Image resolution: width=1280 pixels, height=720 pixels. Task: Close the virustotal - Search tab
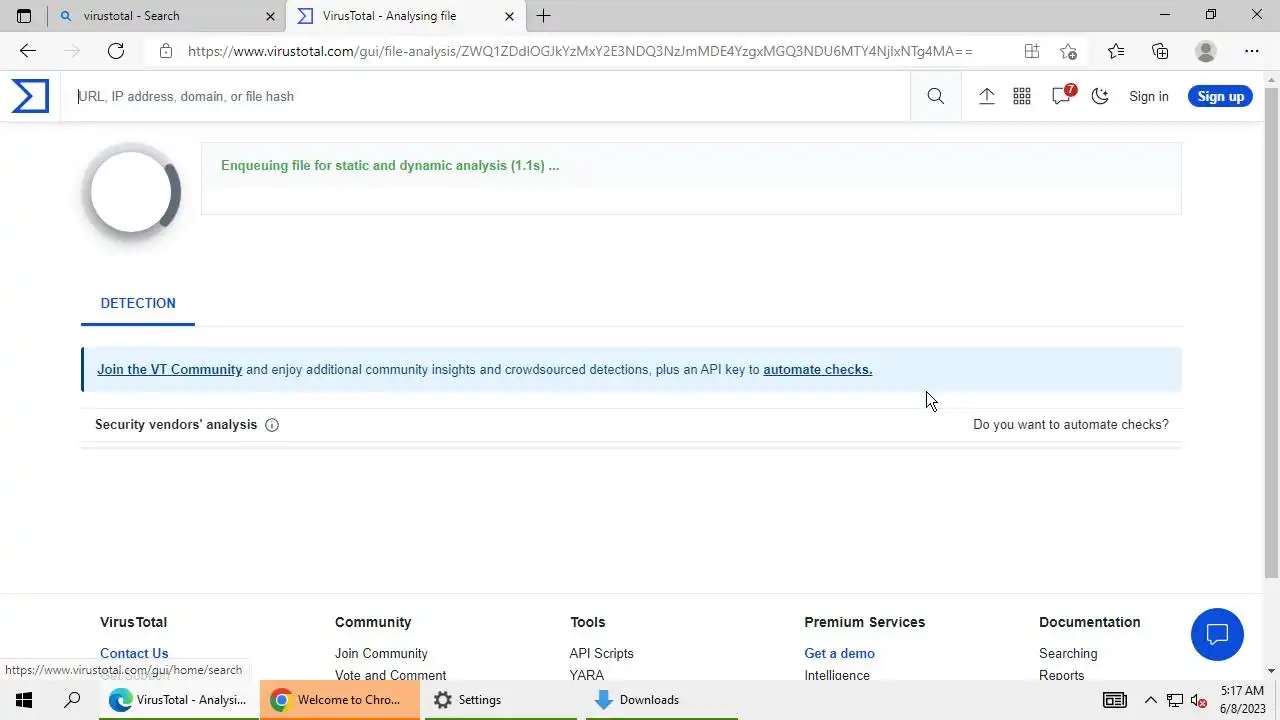[270, 16]
